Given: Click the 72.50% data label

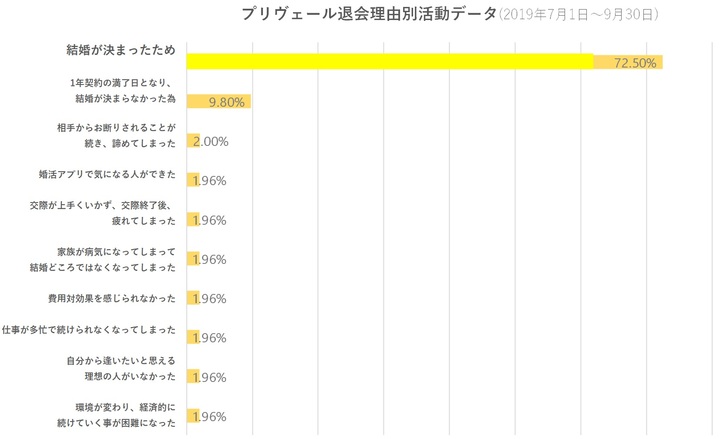Looking at the screenshot, I should pos(634,62).
